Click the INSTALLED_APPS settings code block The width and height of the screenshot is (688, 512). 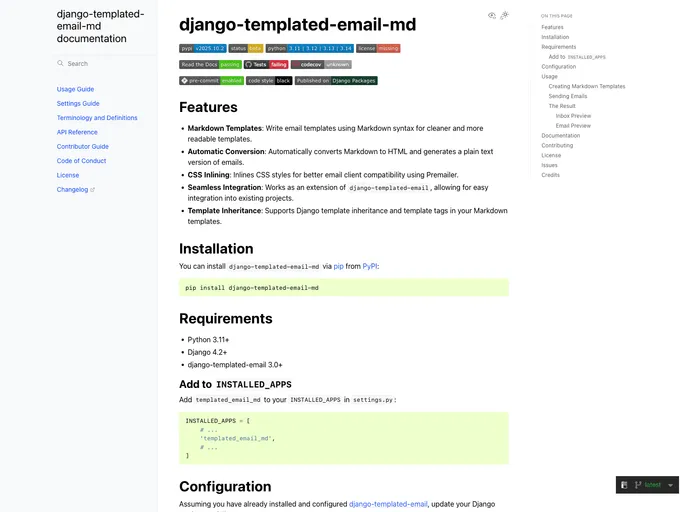click(344, 438)
